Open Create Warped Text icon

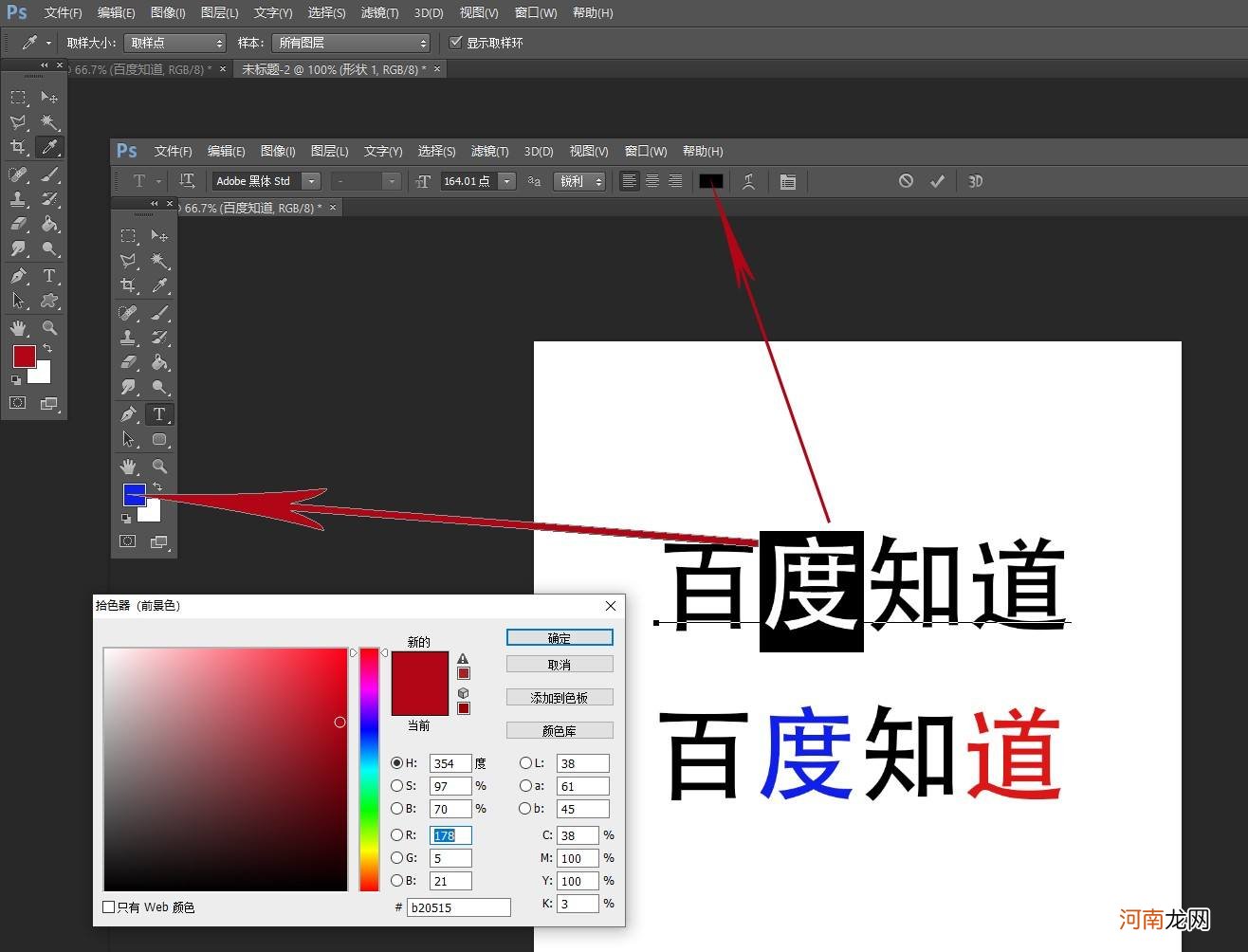(748, 181)
